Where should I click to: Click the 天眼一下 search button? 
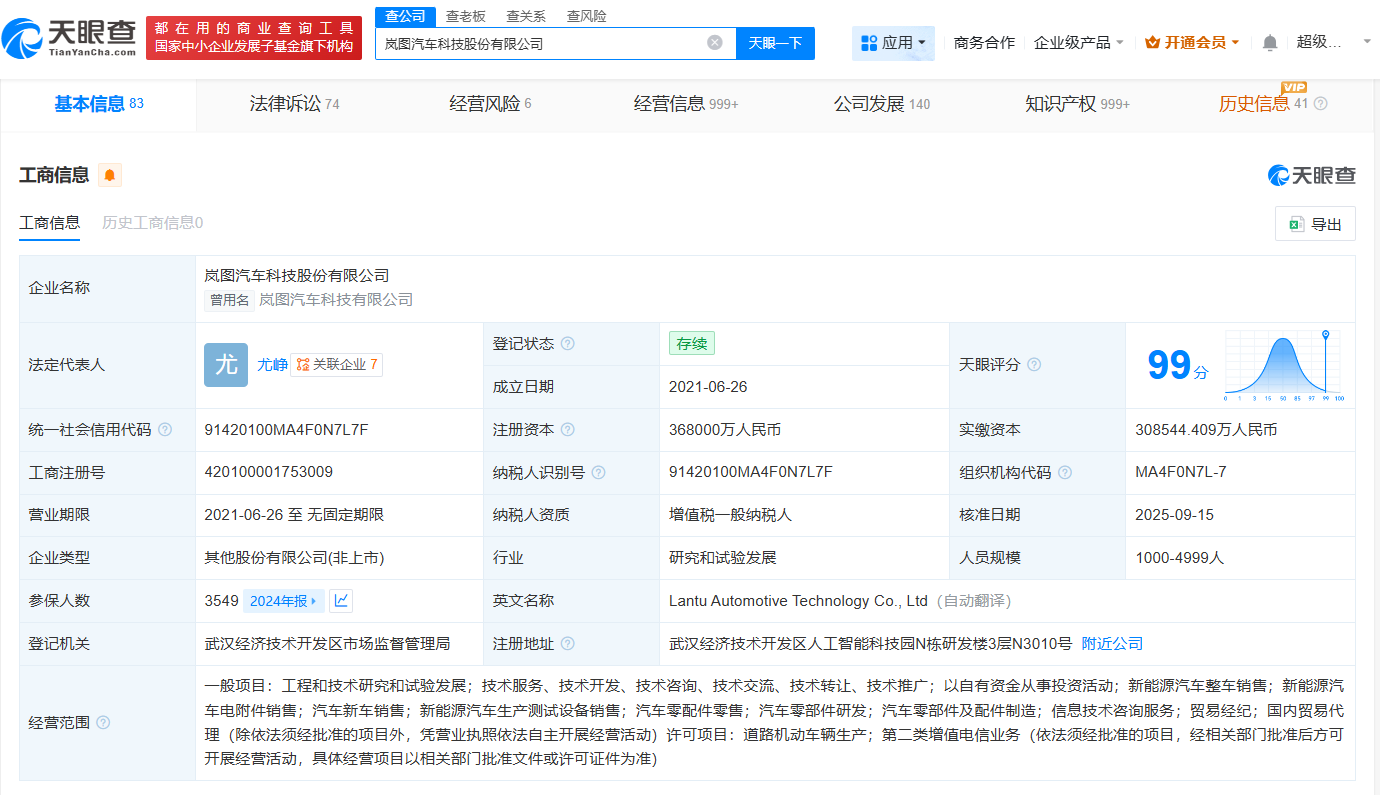[x=775, y=43]
